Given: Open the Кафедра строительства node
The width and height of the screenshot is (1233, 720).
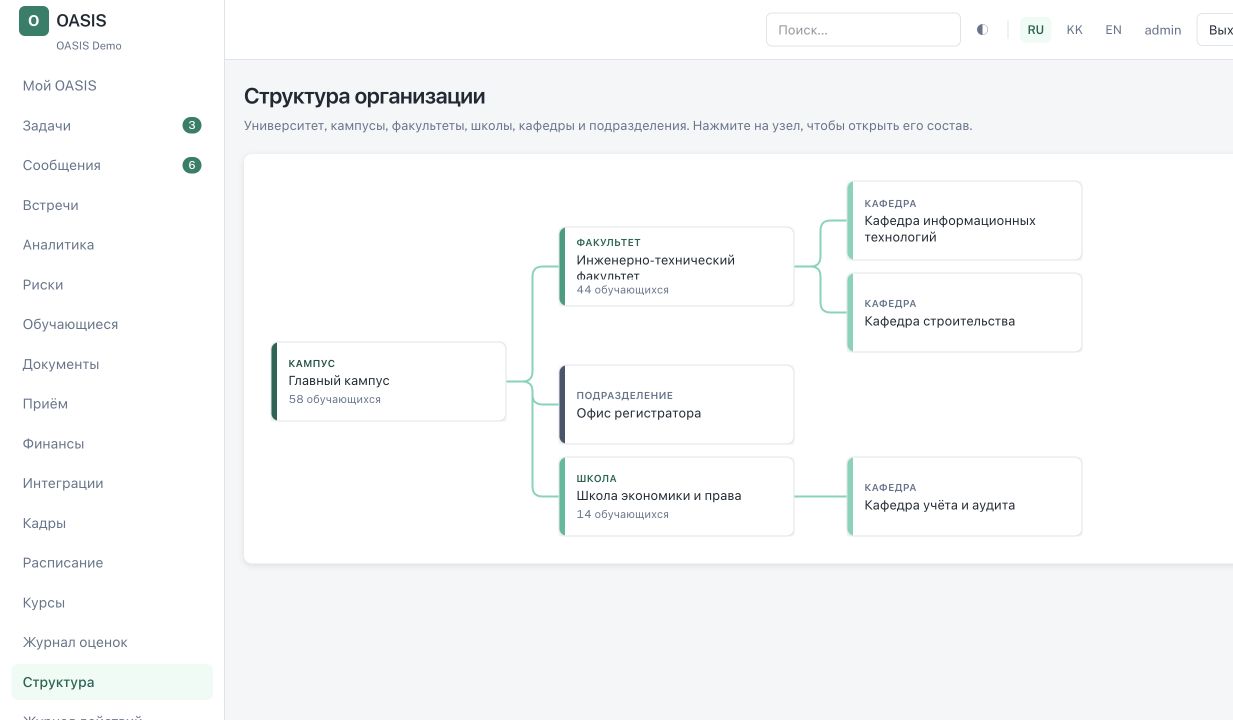Looking at the screenshot, I should coord(965,312).
